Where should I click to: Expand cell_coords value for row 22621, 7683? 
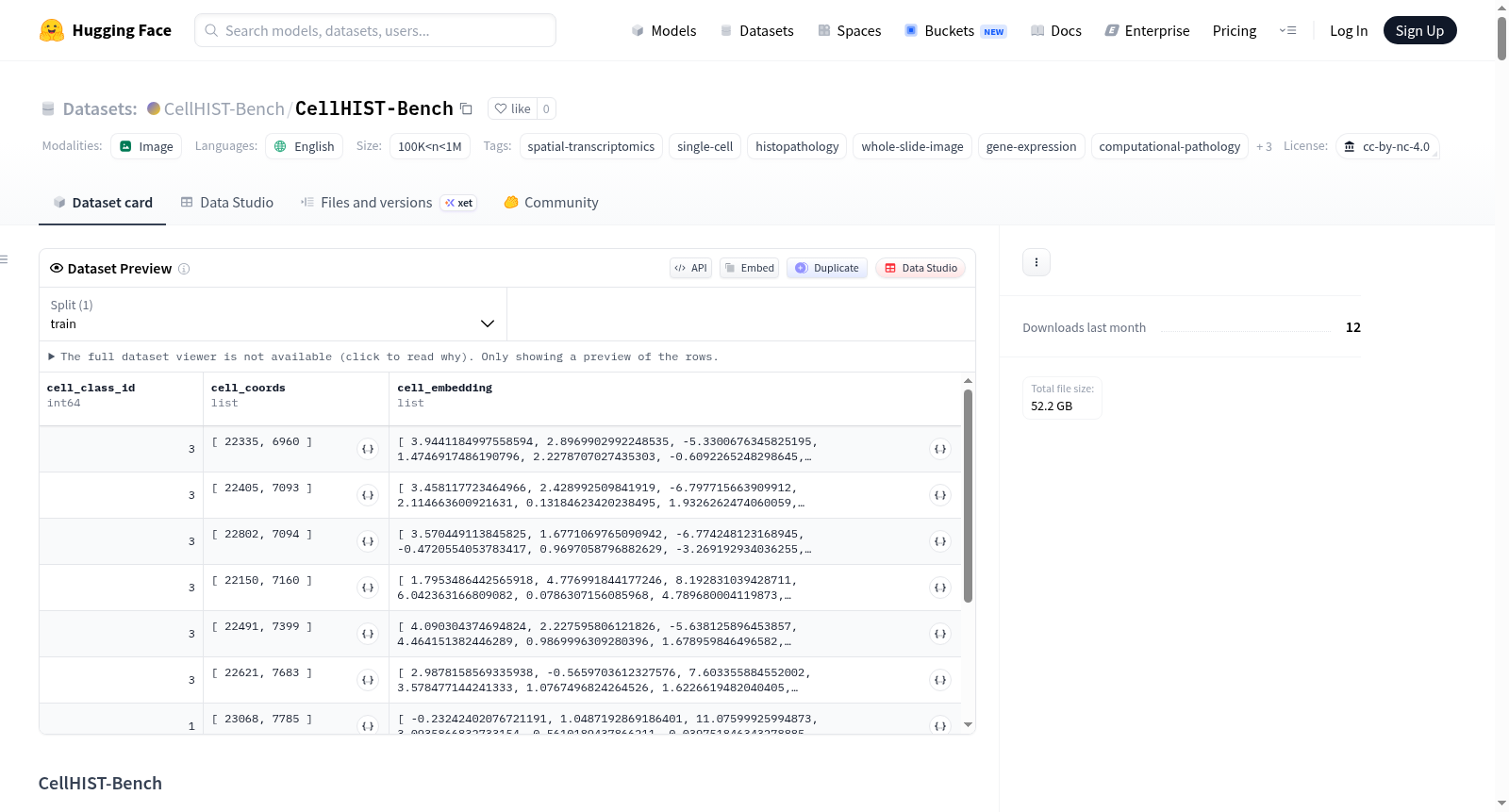click(x=368, y=680)
